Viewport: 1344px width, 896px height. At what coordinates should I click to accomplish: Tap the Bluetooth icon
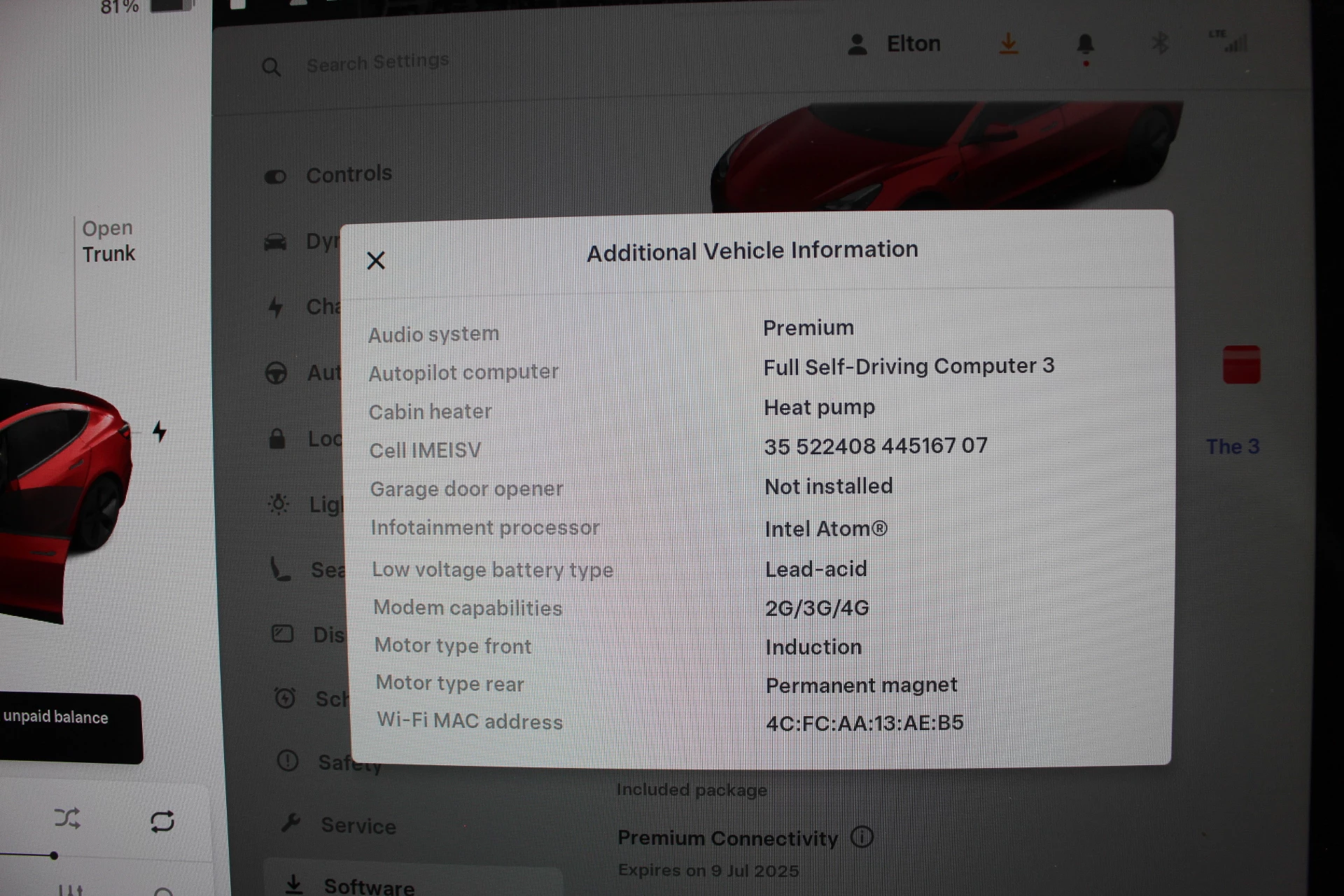point(1160,43)
